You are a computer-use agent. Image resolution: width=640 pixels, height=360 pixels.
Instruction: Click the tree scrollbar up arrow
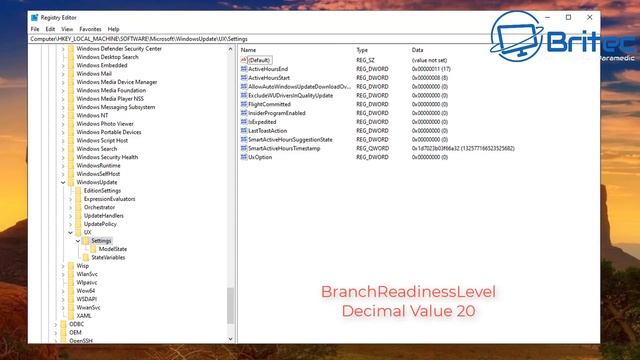tap(231, 49)
